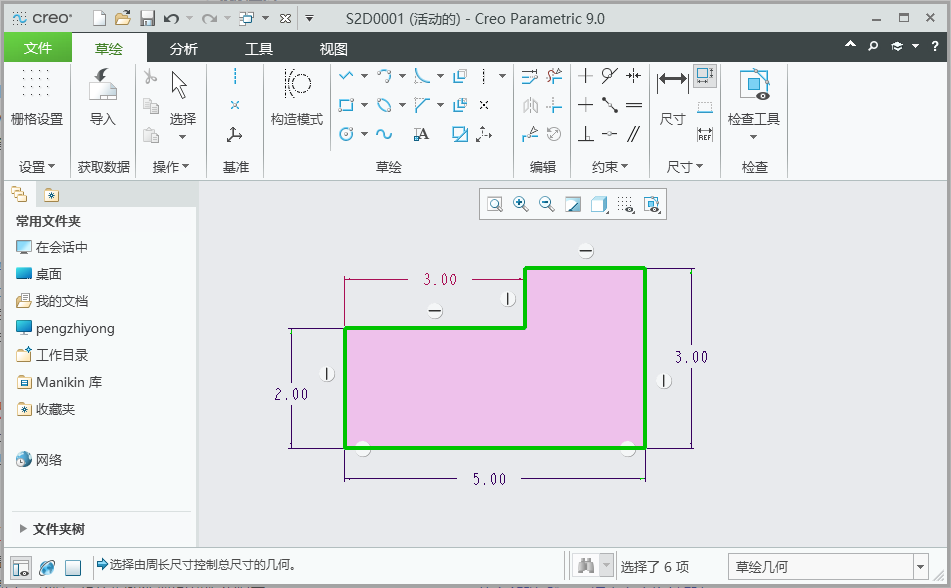Viewport: 951px width, 588px height.
Task: Click the baseline dimension tool
Action: click(705, 107)
